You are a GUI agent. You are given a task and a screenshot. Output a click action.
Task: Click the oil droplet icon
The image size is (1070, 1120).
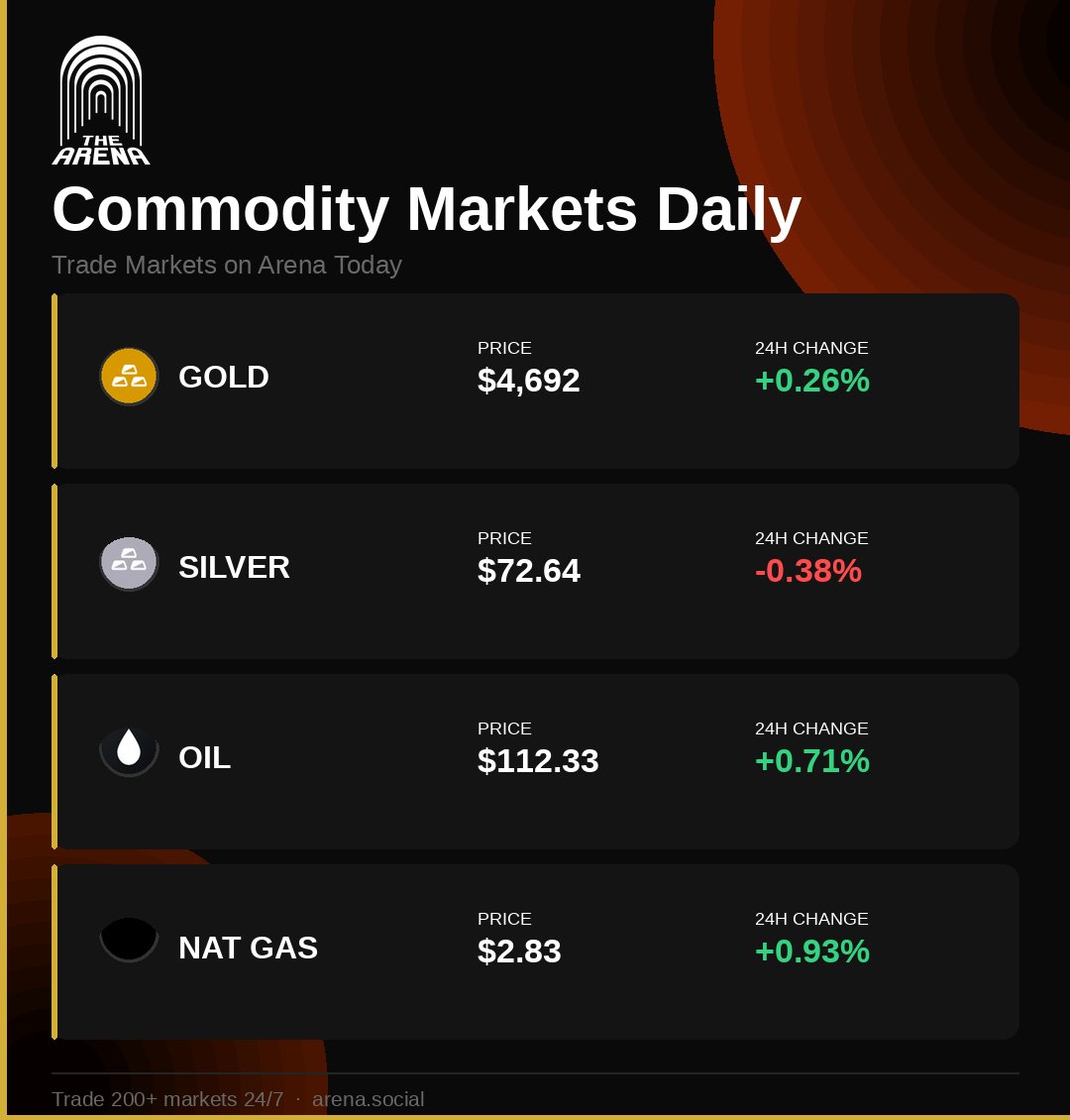(129, 749)
